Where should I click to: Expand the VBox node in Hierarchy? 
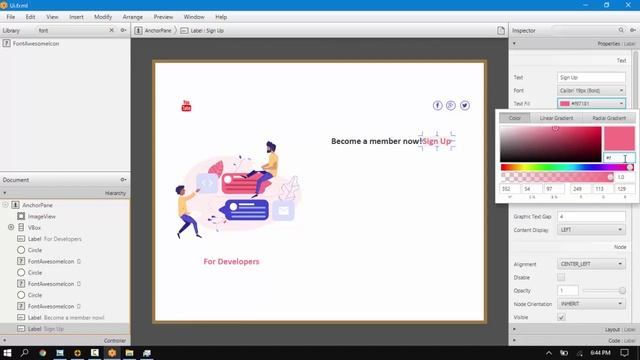pyautogui.click(x=11, y=227)
